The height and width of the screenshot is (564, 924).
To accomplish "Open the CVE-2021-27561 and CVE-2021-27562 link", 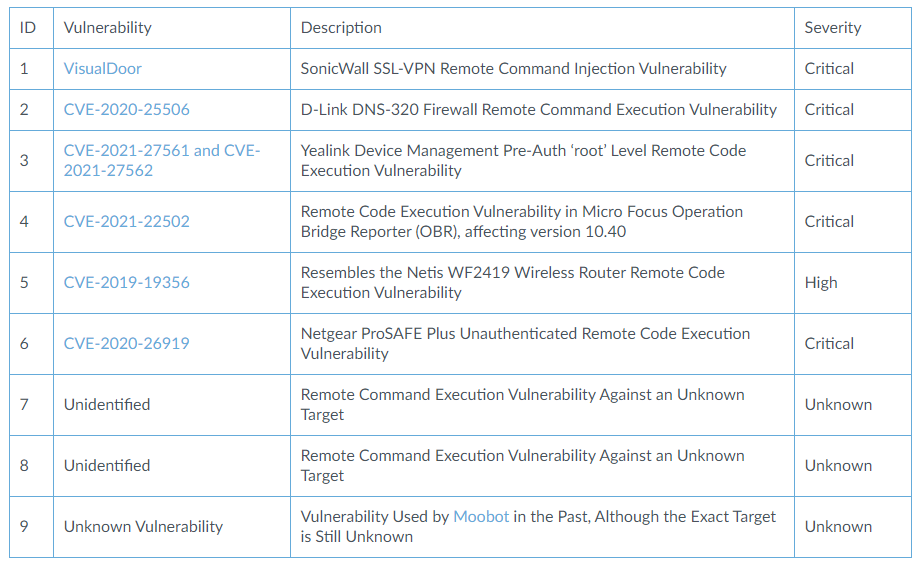I will click(162, 160).
